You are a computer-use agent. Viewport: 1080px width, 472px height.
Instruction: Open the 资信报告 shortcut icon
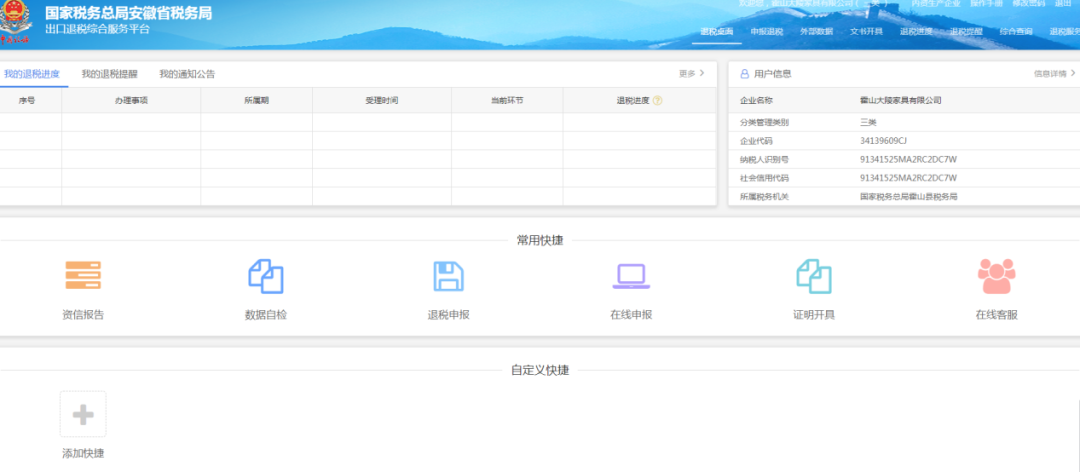(x=83, y=276)
